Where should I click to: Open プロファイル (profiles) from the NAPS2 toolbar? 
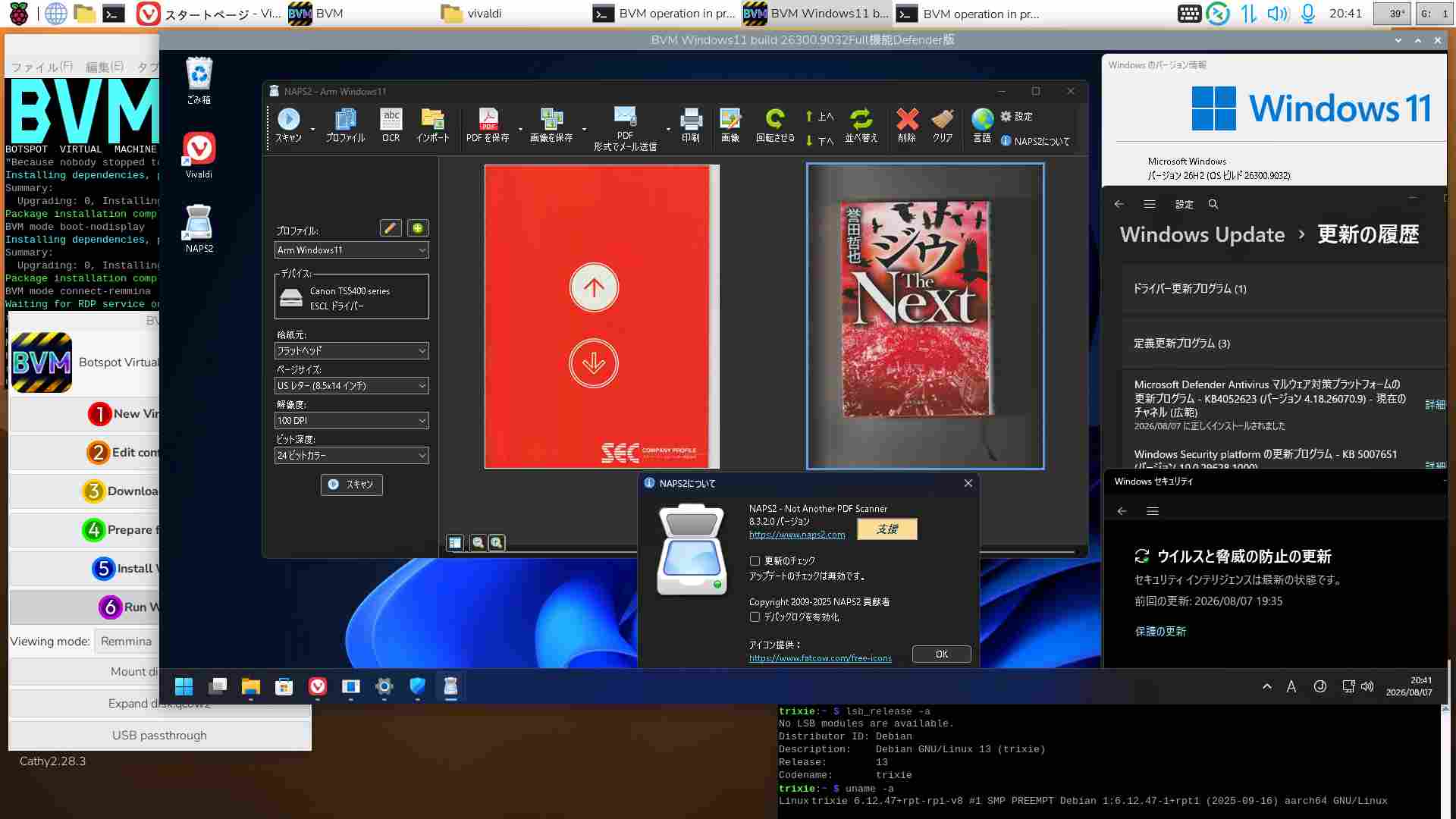tap(345, 125)
